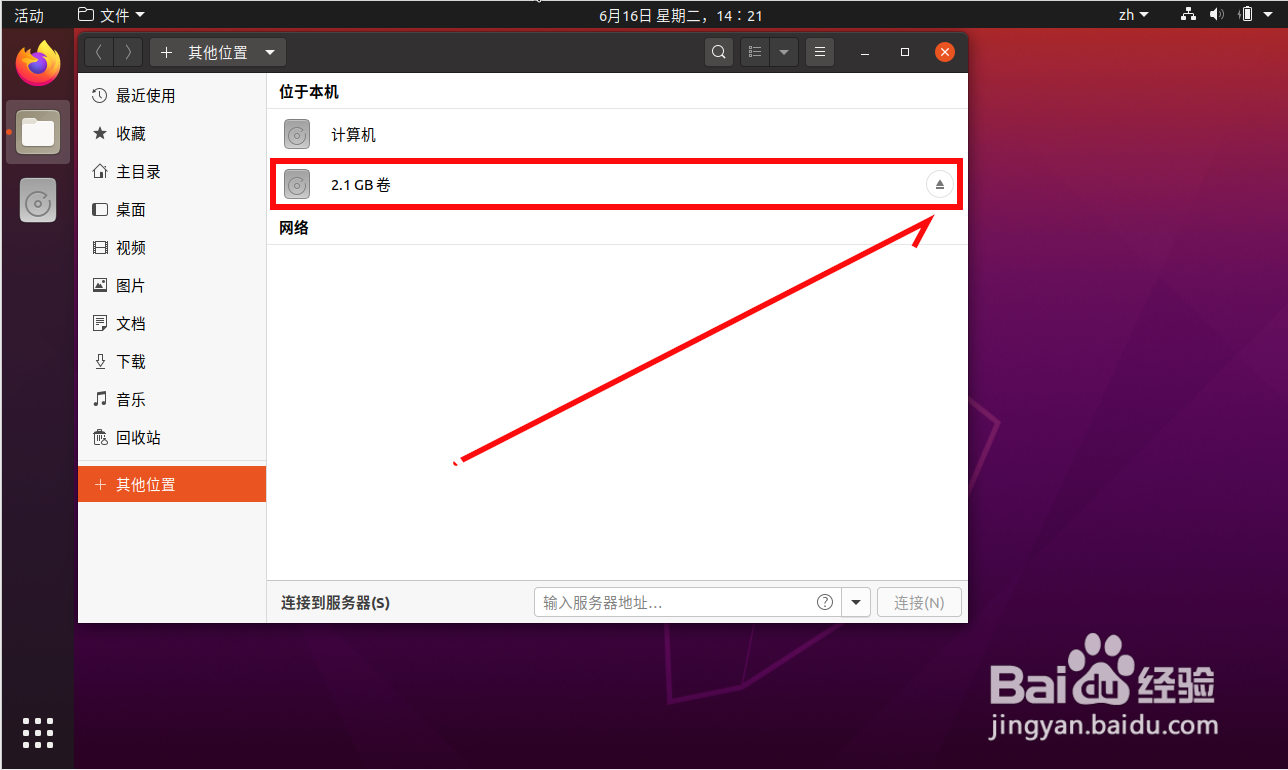Expand recent server addresses dropdown
This screenshot has height=770, width=1288.
(x=856, y=602)
